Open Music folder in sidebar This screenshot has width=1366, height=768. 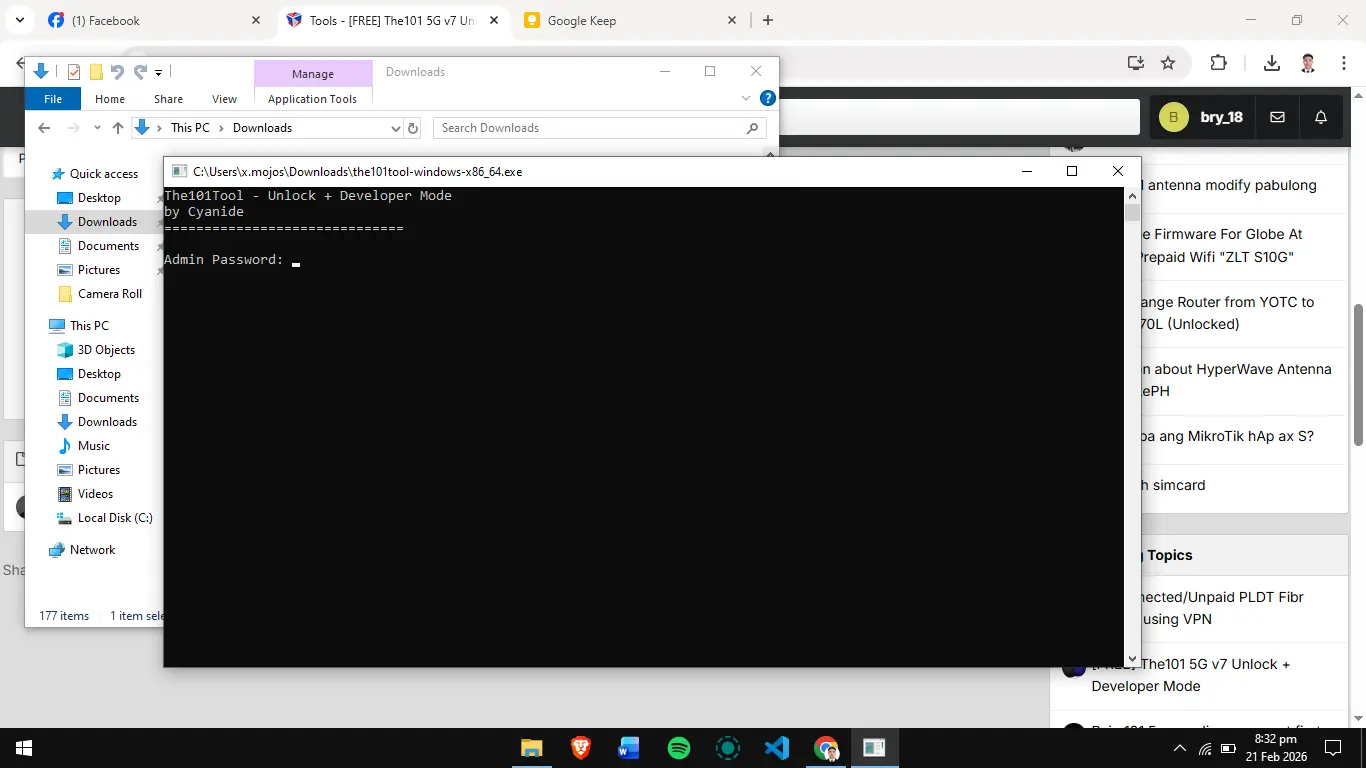tap(94, 446)
